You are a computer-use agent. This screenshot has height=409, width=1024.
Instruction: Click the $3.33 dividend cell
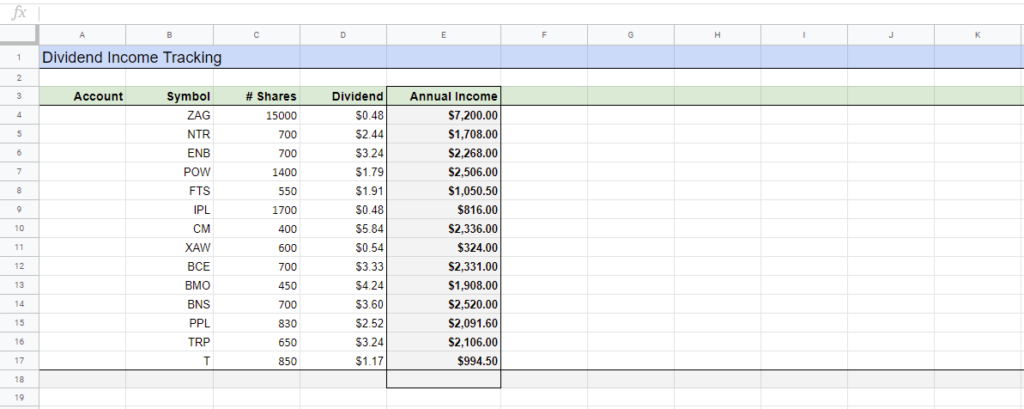tap(344, 267)
